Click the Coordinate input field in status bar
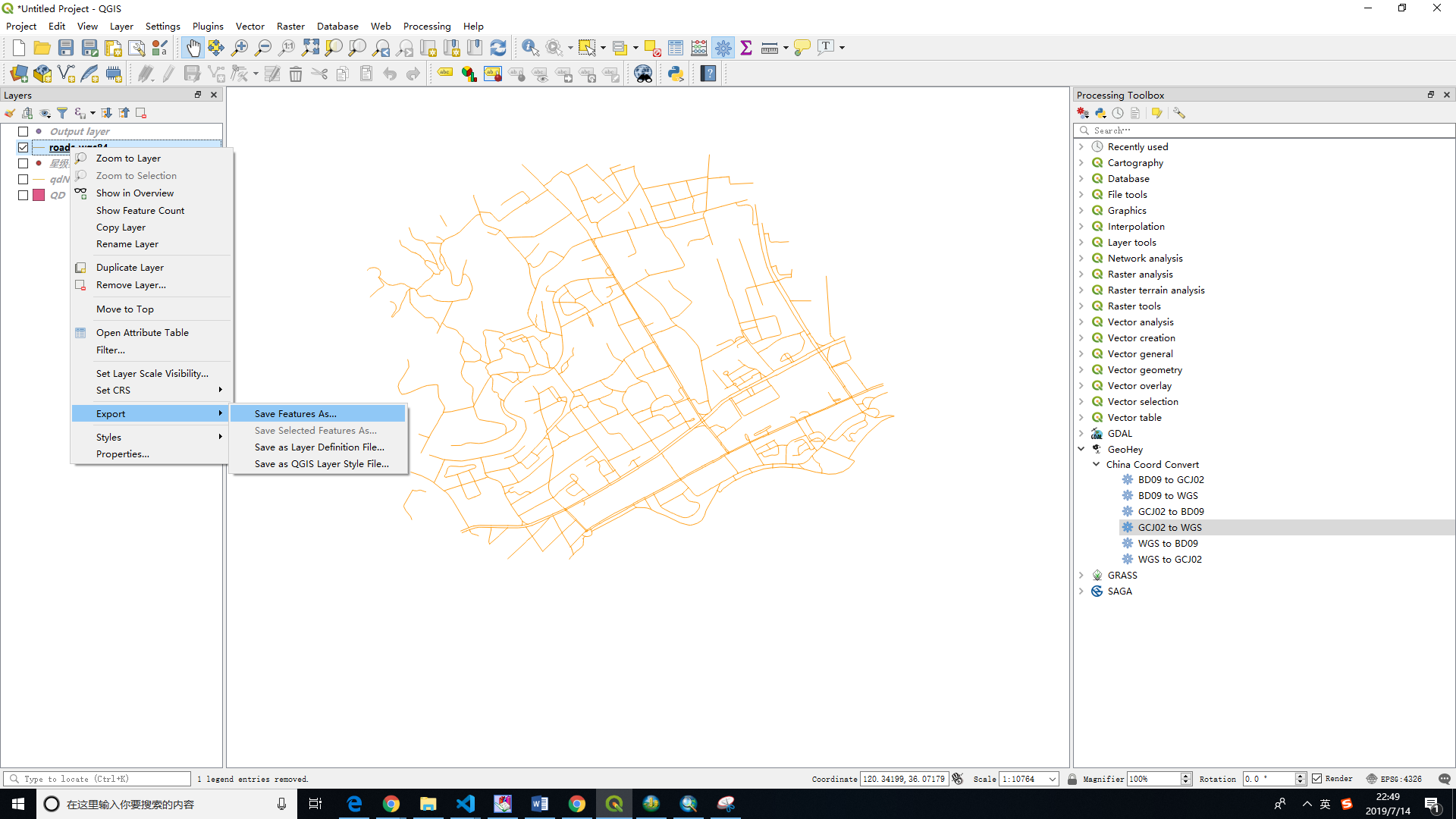This screenshot has height=819, width=1456. [905, 779]
